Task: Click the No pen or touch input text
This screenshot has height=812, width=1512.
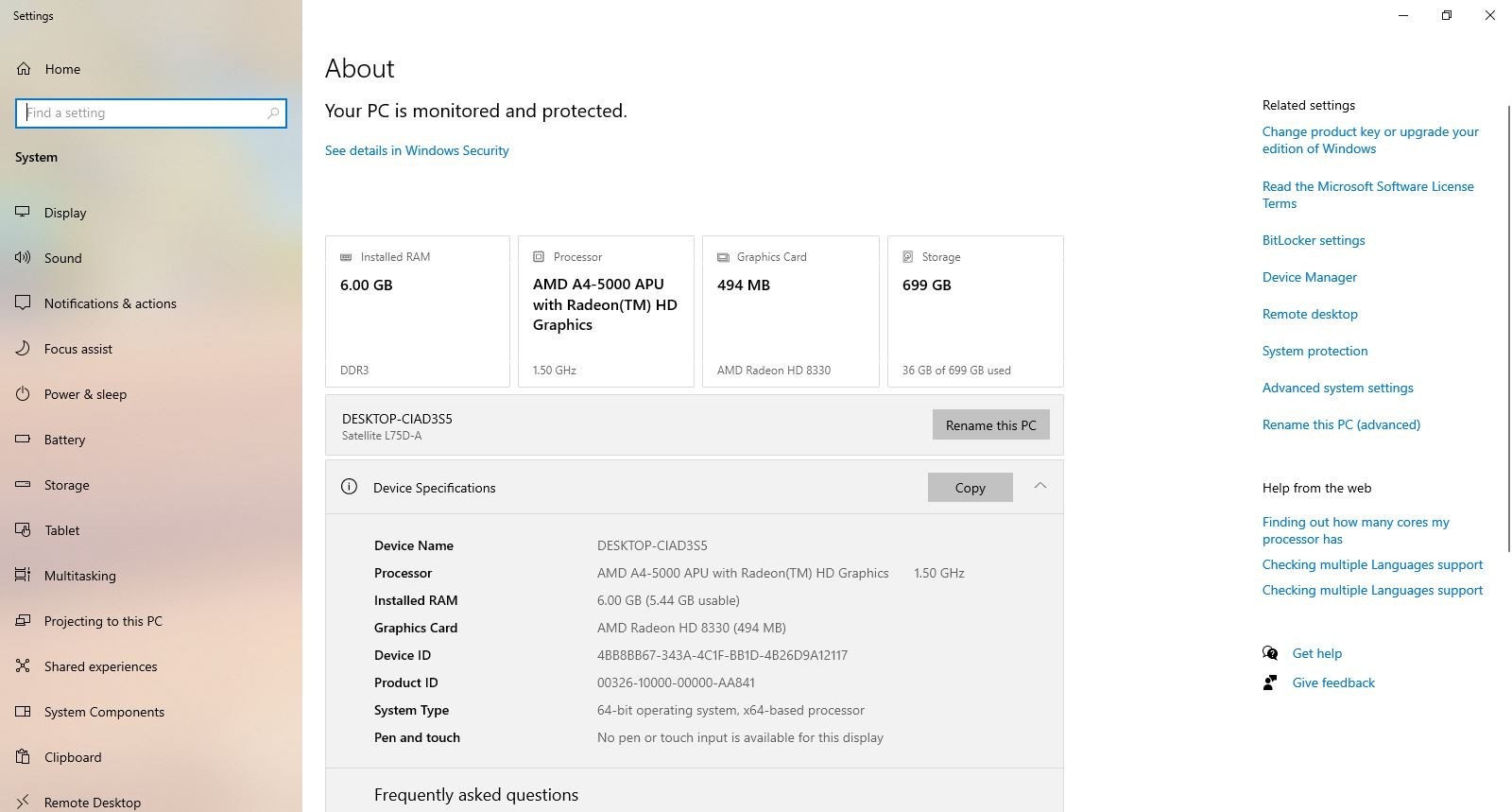Action: pos(740,737)
